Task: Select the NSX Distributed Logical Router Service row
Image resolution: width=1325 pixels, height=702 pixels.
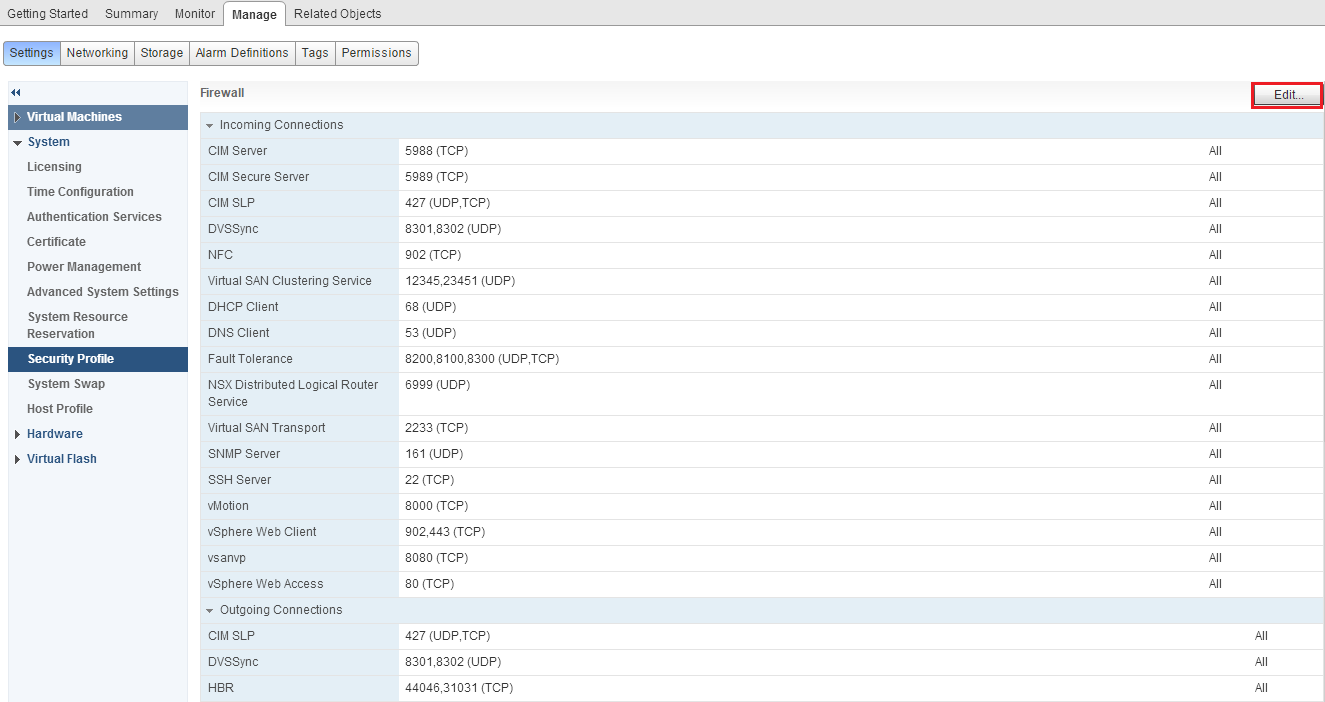Action: coord(761,393)
